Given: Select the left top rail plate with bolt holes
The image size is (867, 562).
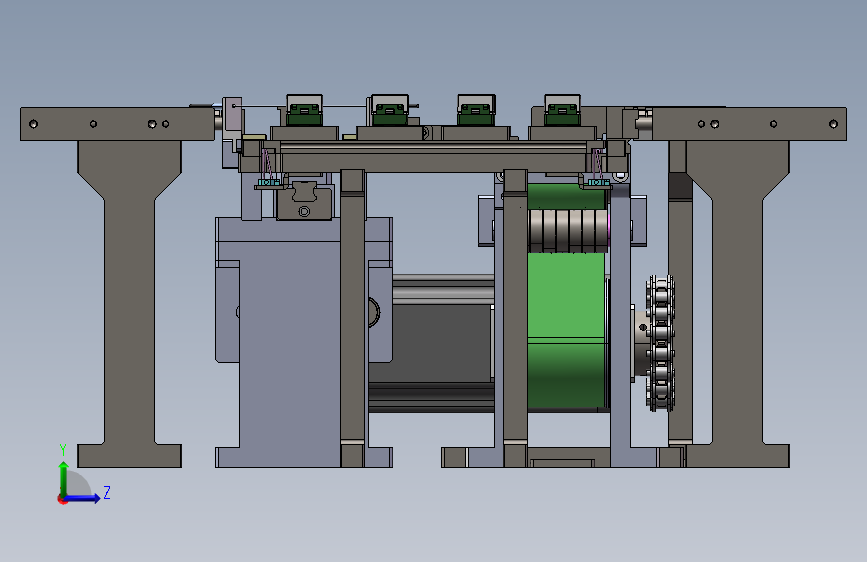Looking at the screenshot, I should (x=117, y=124).
